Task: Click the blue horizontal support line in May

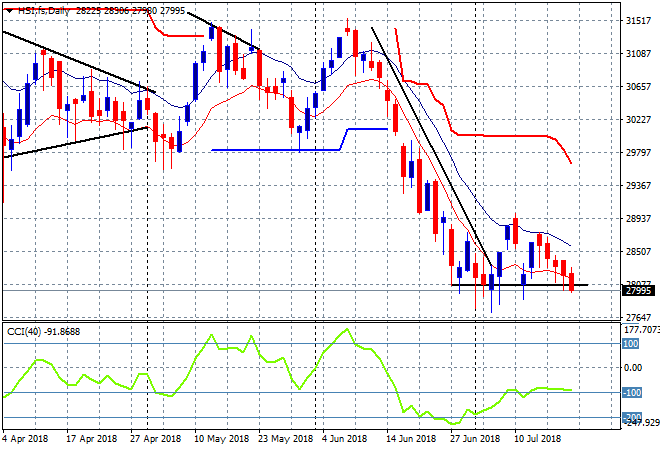Action: click(275, 150)
